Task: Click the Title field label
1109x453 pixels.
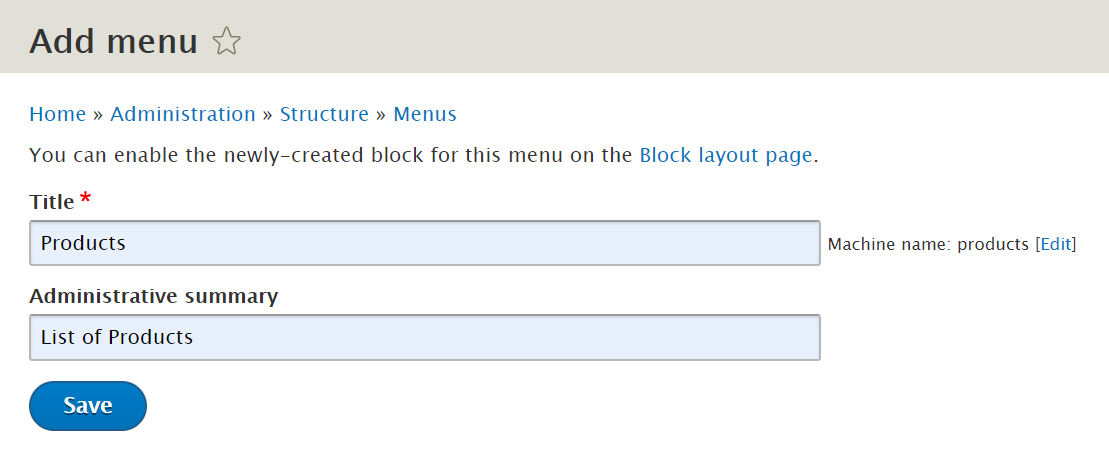Action: pyautogui.click(x=52, y=202)
